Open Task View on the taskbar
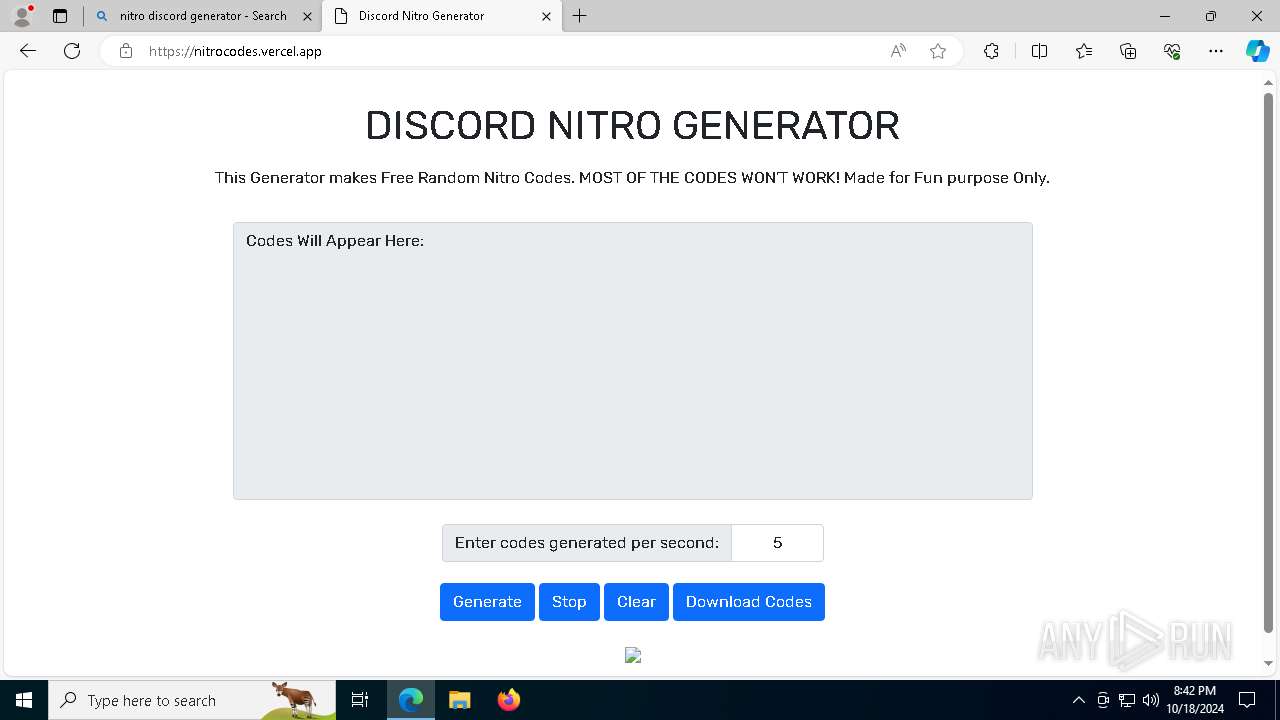Viewport: 1280px width, 720px height. (x=361, y=700)
